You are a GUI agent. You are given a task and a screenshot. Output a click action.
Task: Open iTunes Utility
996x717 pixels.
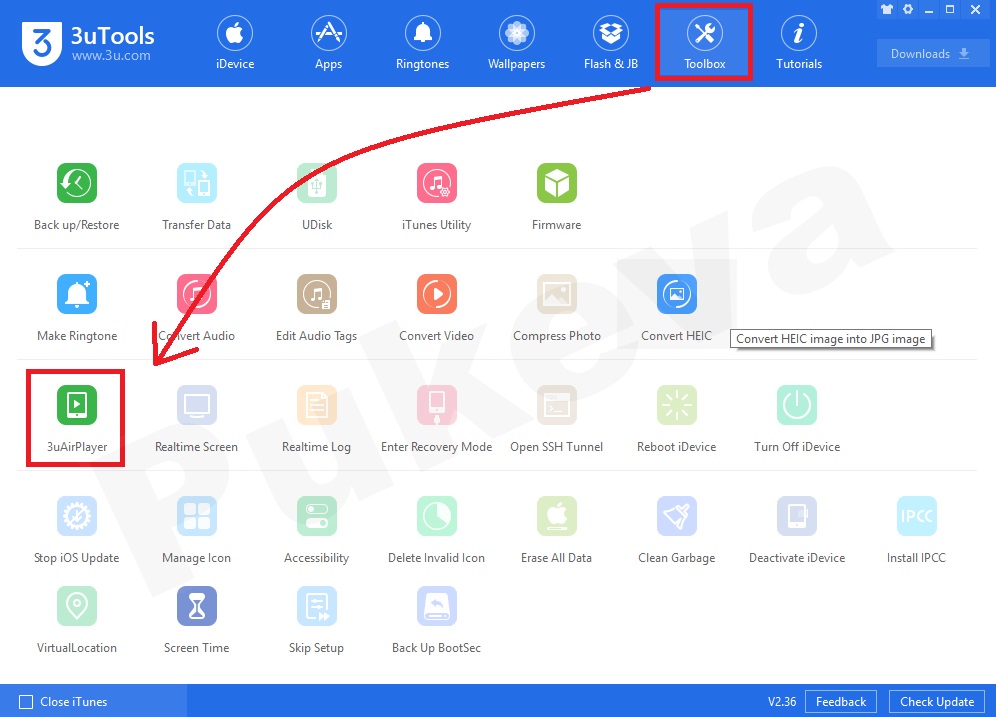[x=436, y=197]
